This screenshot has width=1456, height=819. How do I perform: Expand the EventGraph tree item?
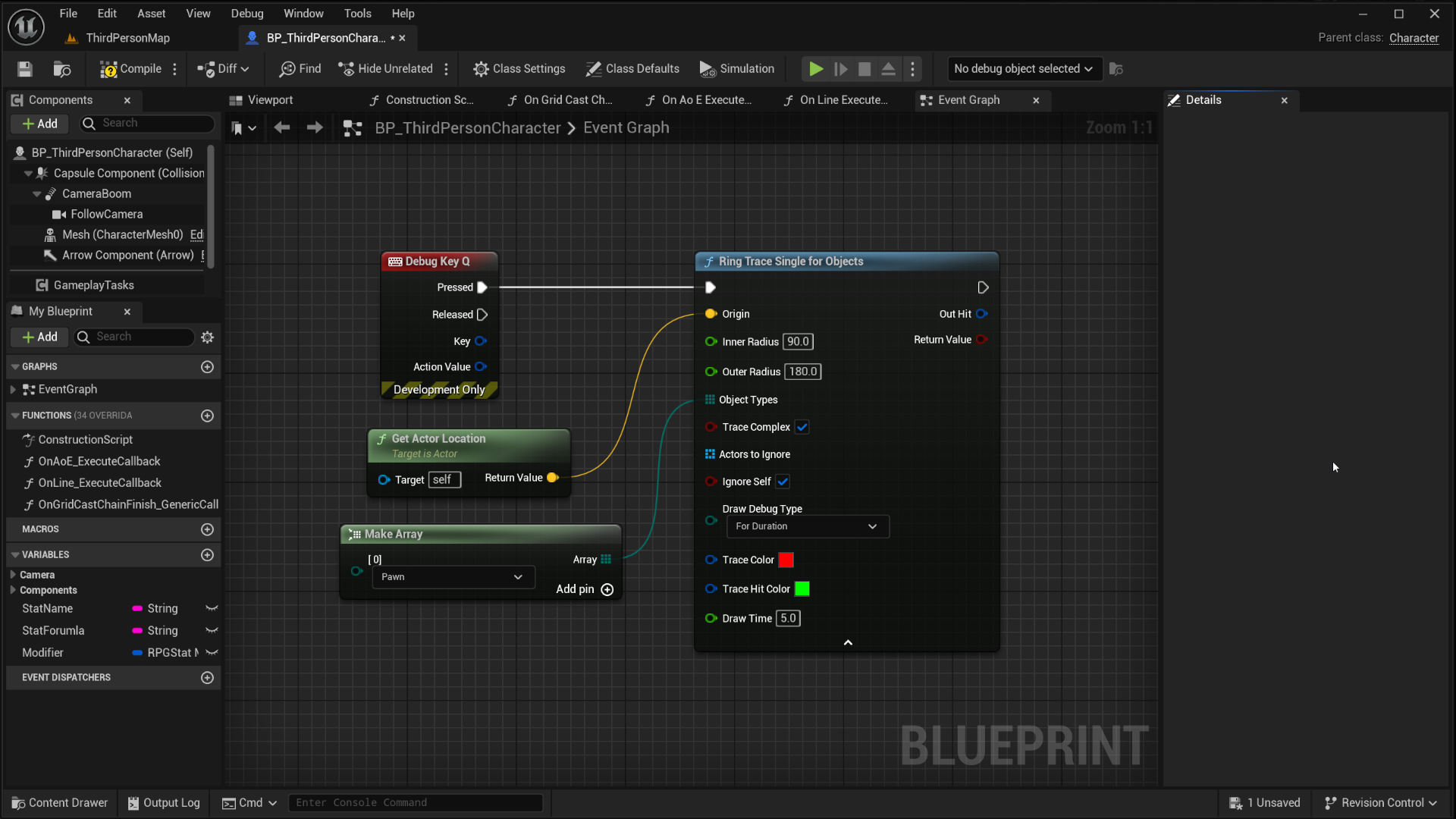point(13,390)
